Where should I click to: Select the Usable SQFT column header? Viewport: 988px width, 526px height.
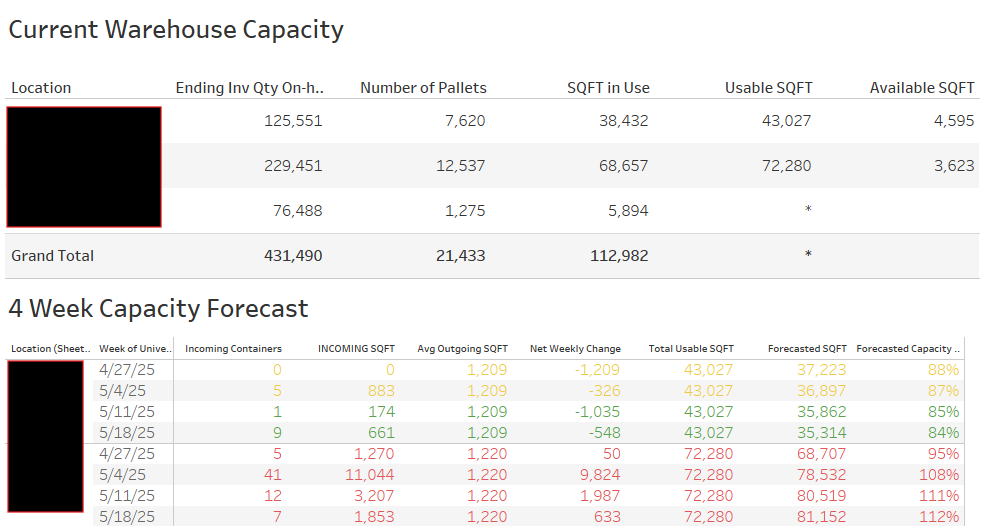pos(768,88)
